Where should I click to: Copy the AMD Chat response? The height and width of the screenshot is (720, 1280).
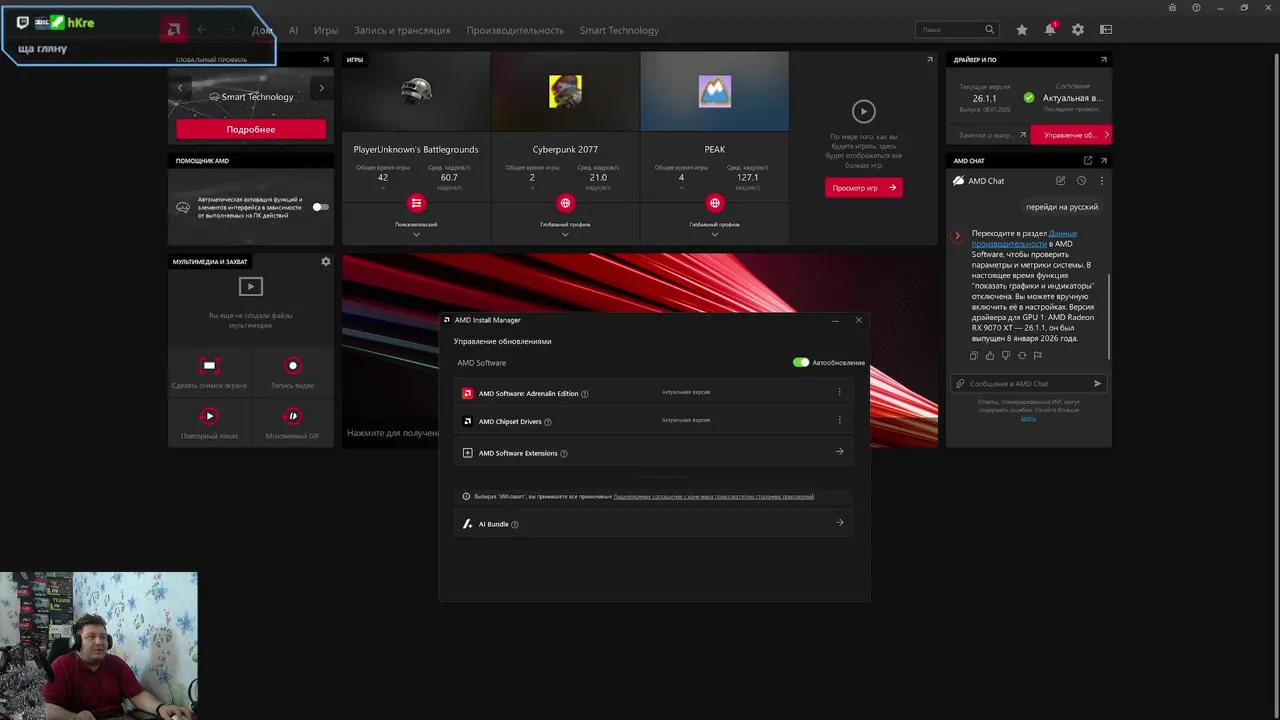(974, 355)
